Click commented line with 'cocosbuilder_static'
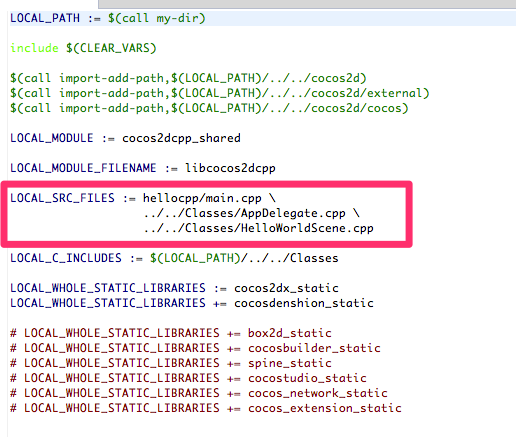Screen dimensions: 516x437 [x=195, y=348]
